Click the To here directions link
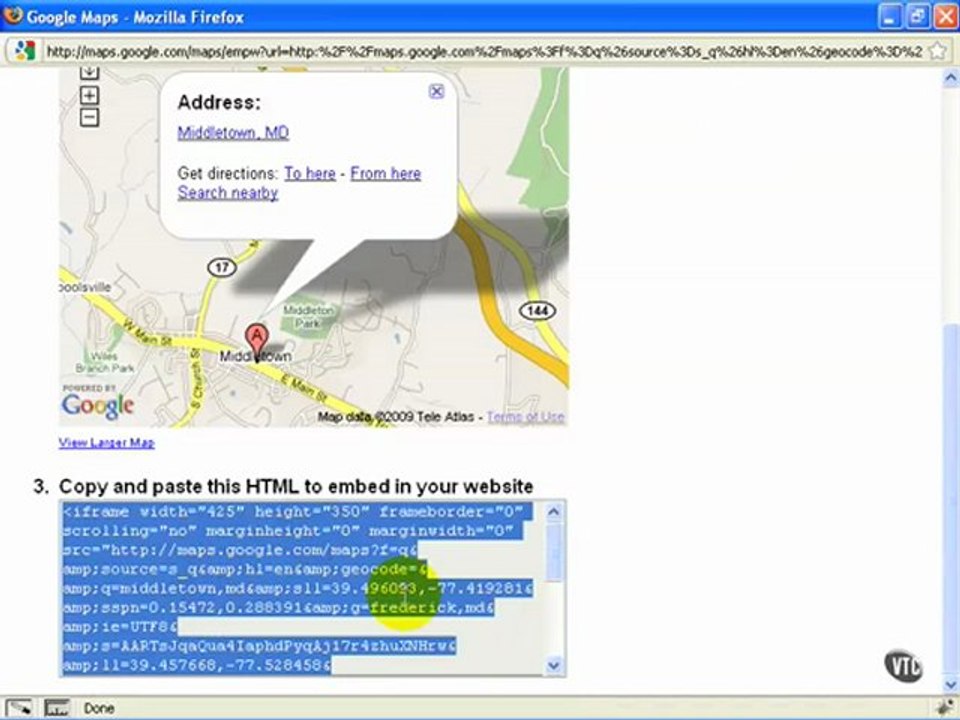960x720 pixels. (x=310, y=173)
